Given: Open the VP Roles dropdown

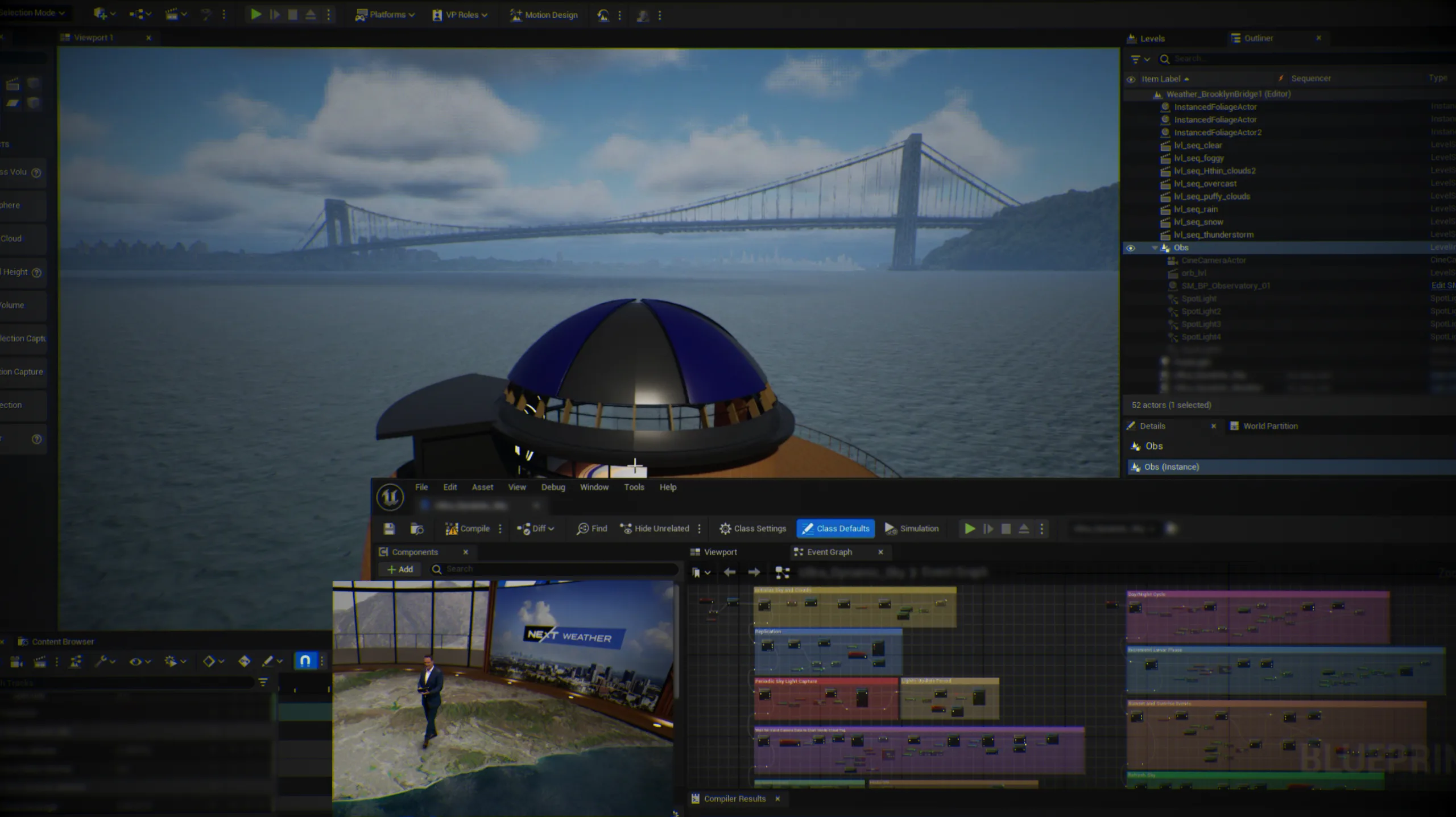Looking at the screenshot, I should coord(460,15).
